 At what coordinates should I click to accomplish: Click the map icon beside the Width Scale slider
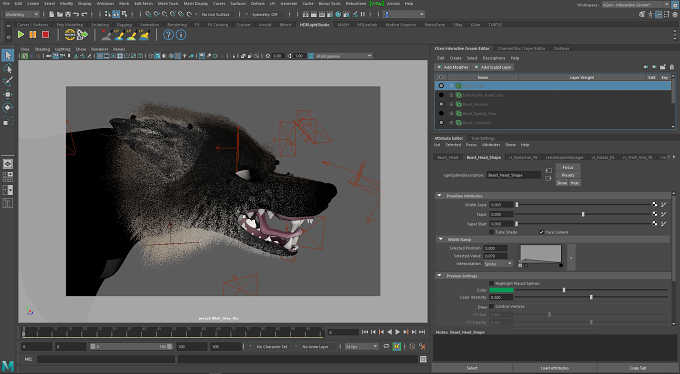(x=655, y=204)
